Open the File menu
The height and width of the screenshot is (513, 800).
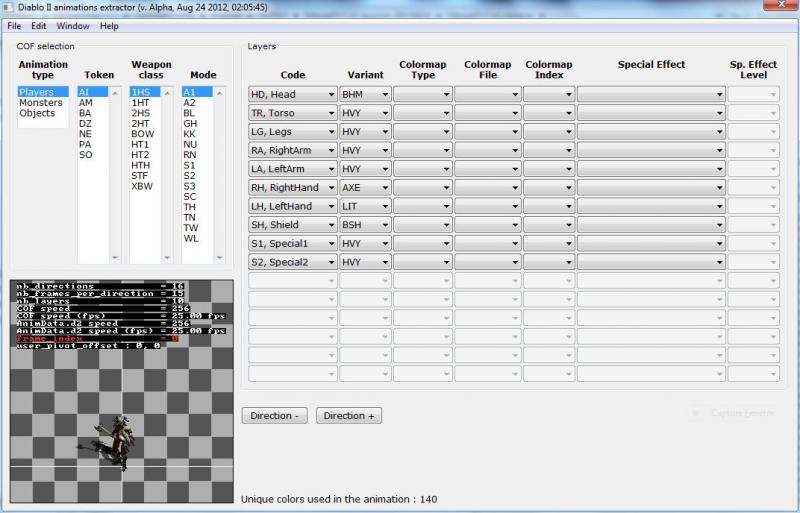click(14, 26)
